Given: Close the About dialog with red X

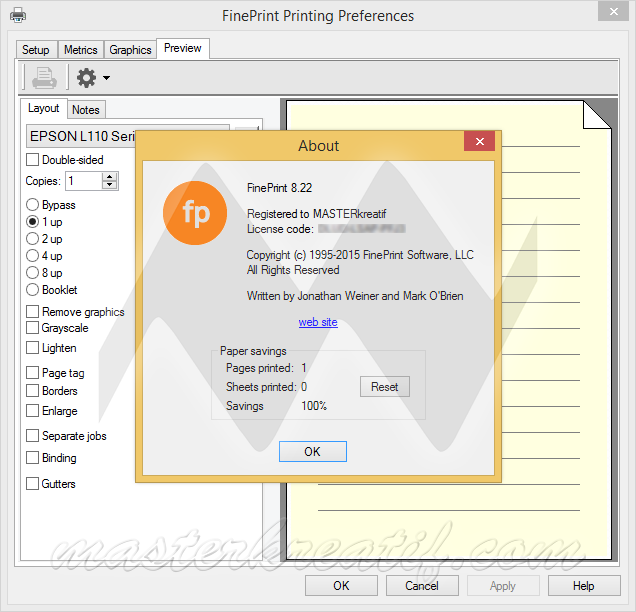Looking at the screenshot, I should pyautogui.click(x=479, y=141).
